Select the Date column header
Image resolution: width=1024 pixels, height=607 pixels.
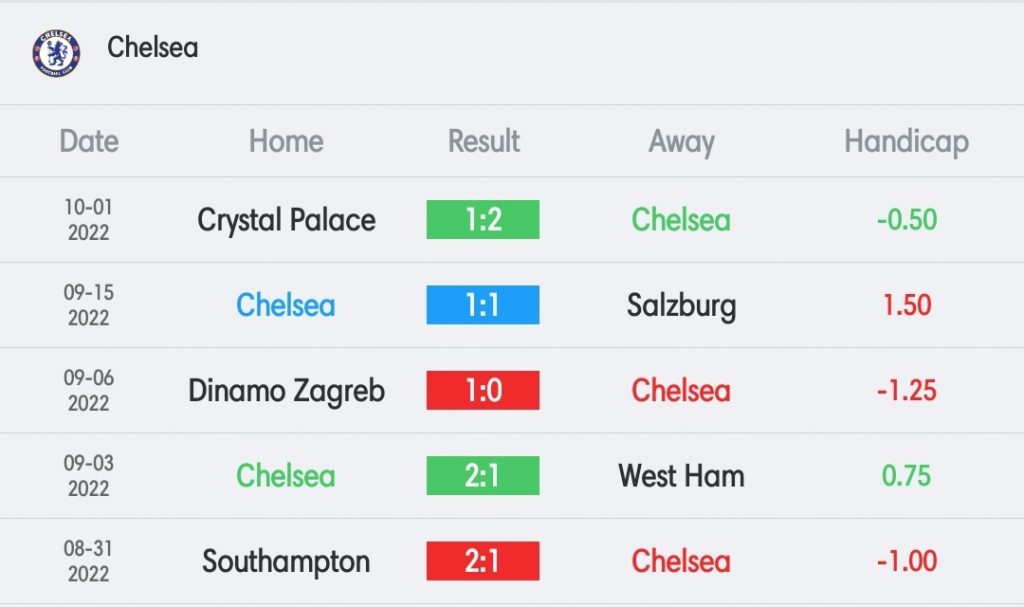point(89,141)
